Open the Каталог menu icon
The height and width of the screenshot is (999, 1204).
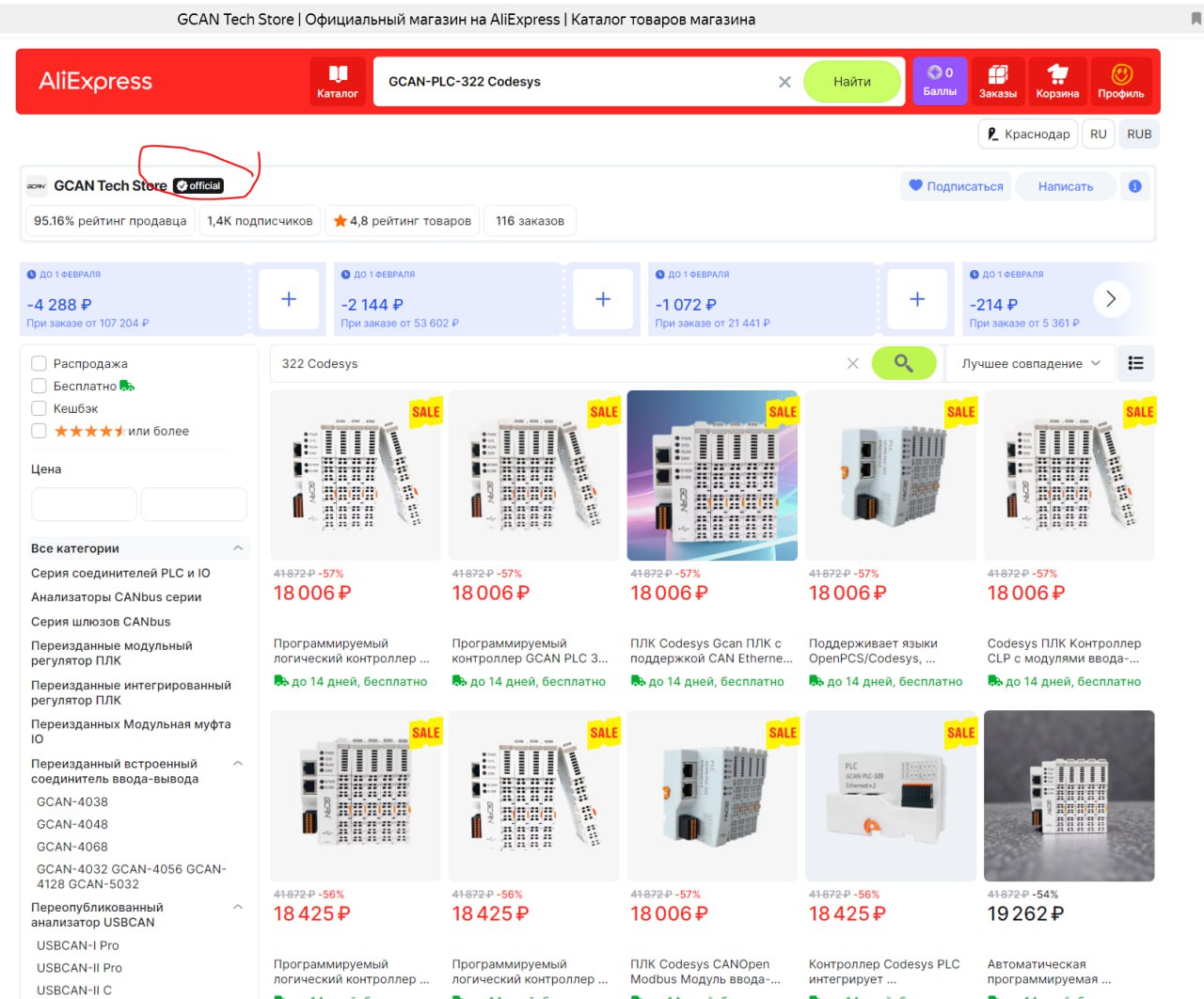(338, 82)
